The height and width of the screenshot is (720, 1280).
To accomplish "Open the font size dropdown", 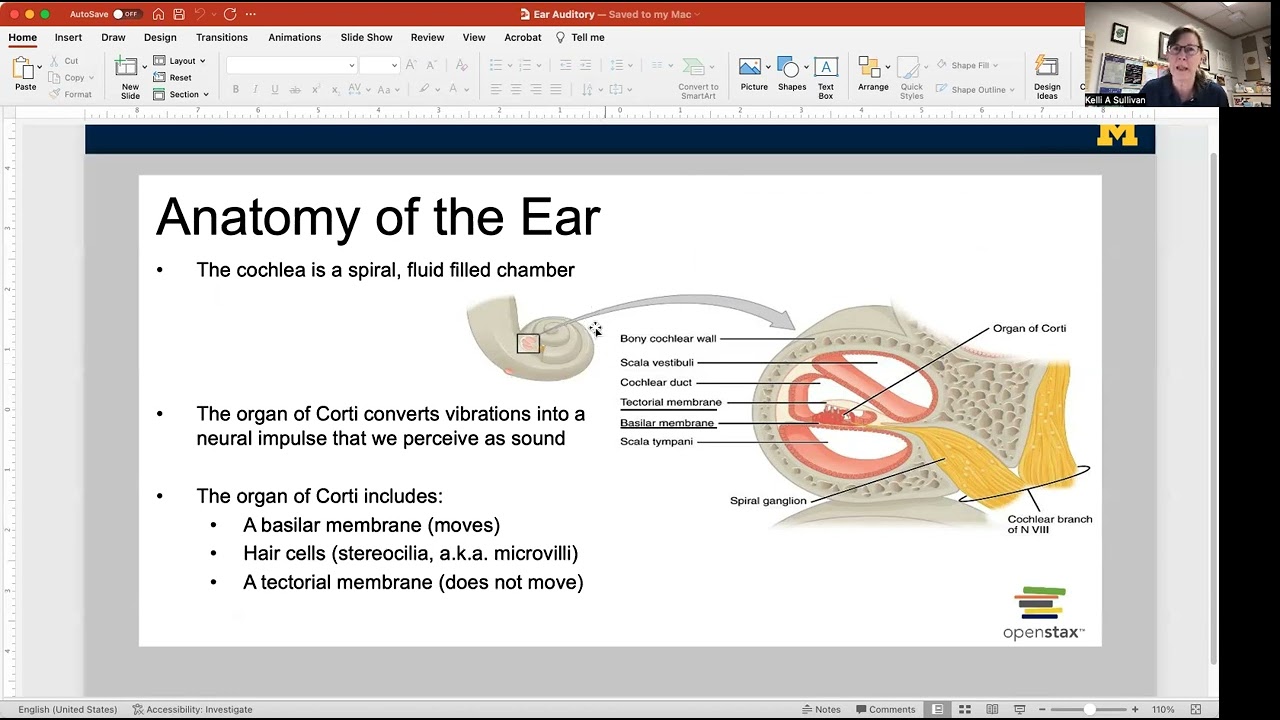I will click(x=380, y=65).
